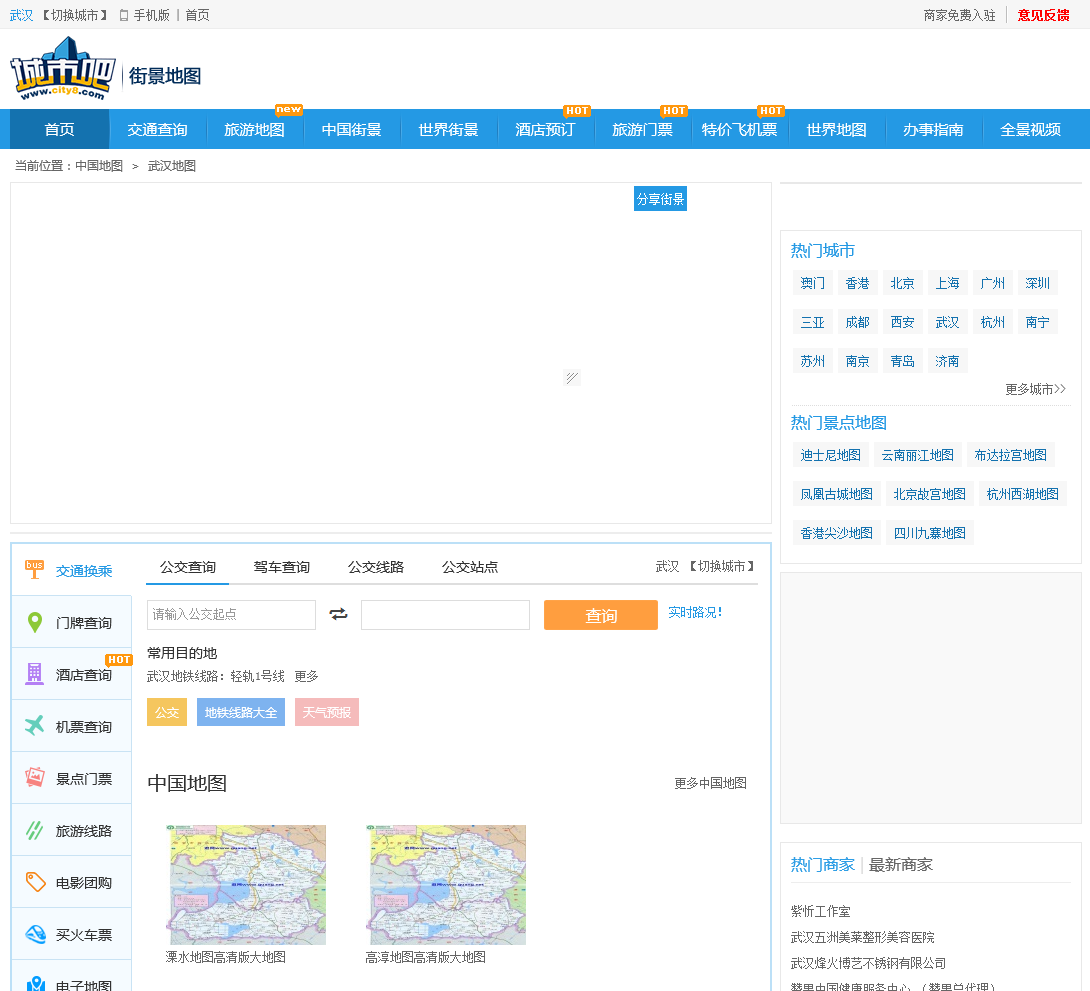The height and width of the screenshot is (991, 1090).
Task: Open 旅游门票 in the navigation bar
Action: click(x=642, y=129)
